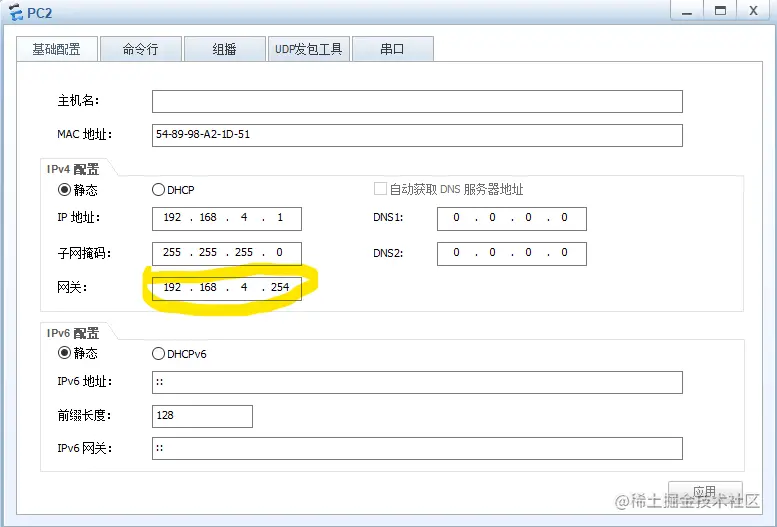Screen dimensions: 777x527
Task: Click the MAC 地址: label
Action: pos(85,134)
